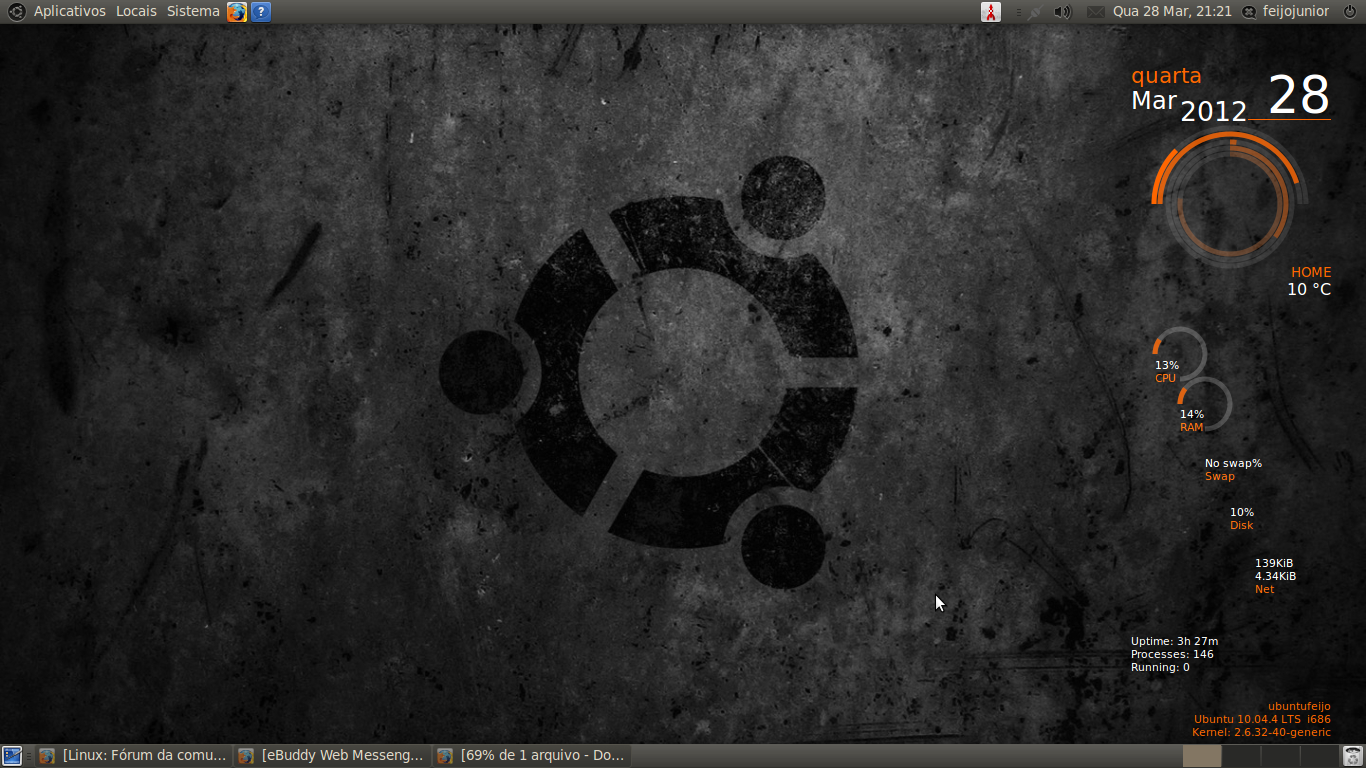Switch to eBuddy Web Messenger window
Viewport: 1366px width, 768px height.
click(332, 756)
